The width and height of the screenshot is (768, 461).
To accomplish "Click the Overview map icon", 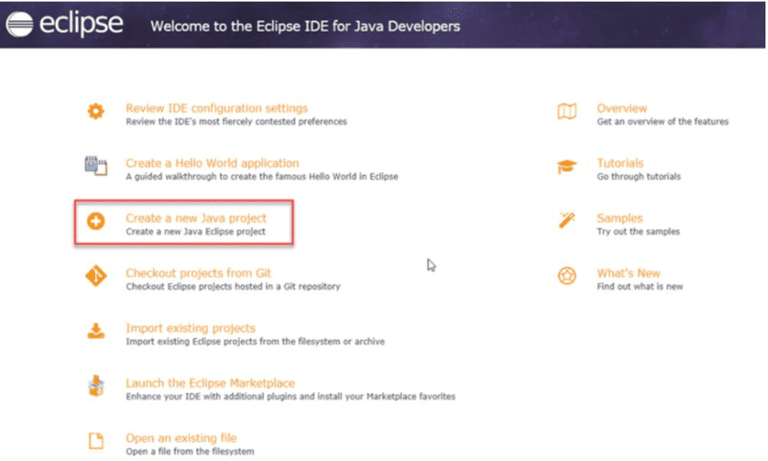I will click(x=567, y=111).
